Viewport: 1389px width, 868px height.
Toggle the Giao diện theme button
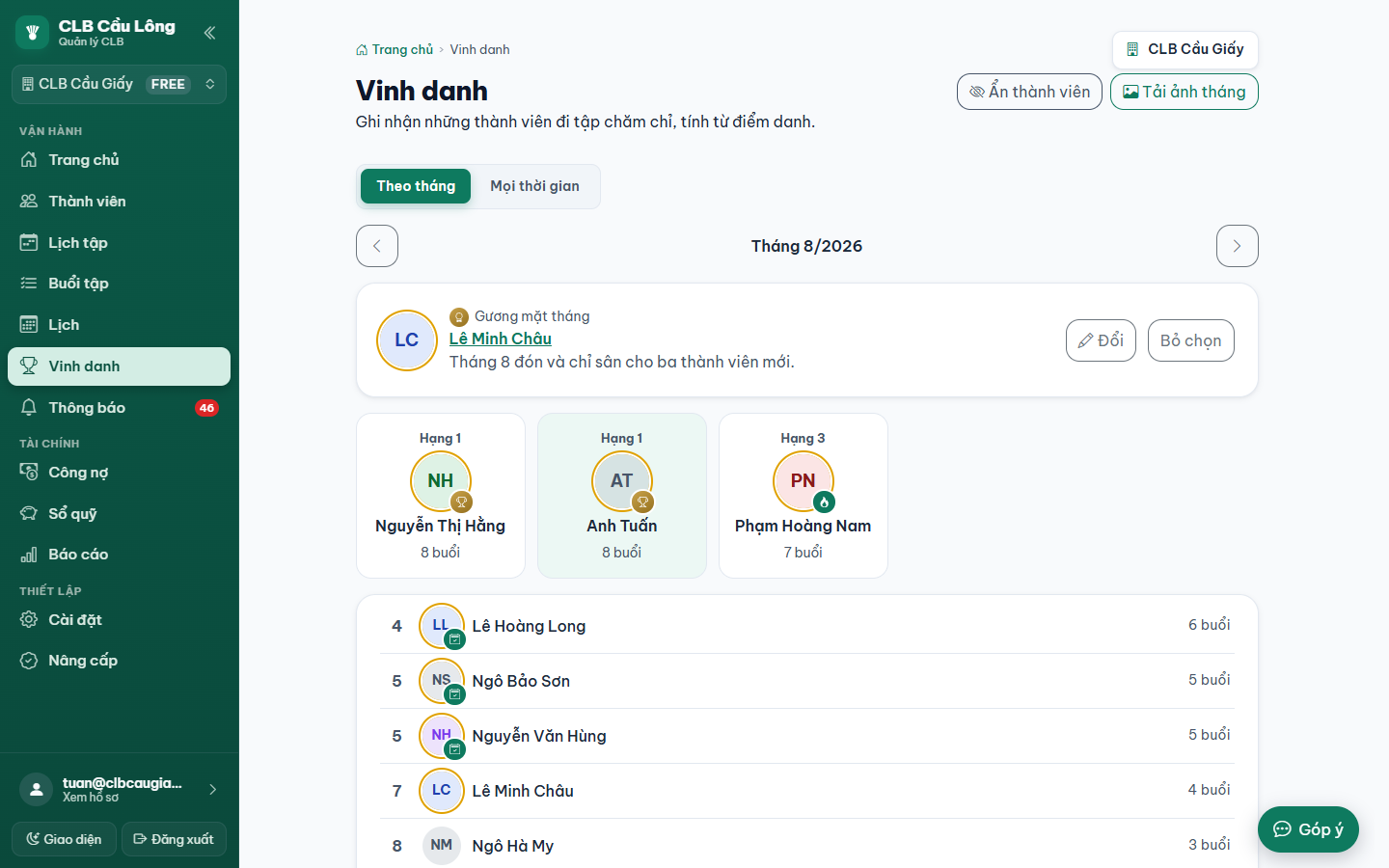click(64, 839)
